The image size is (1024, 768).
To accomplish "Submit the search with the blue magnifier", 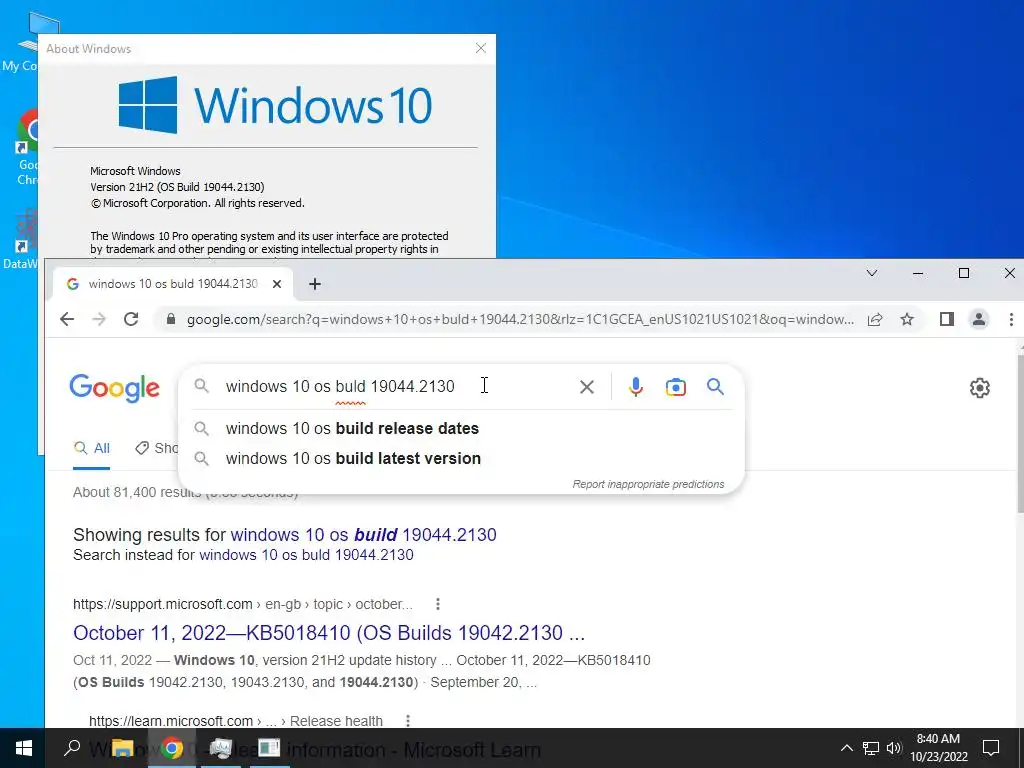I will (715, 387).
